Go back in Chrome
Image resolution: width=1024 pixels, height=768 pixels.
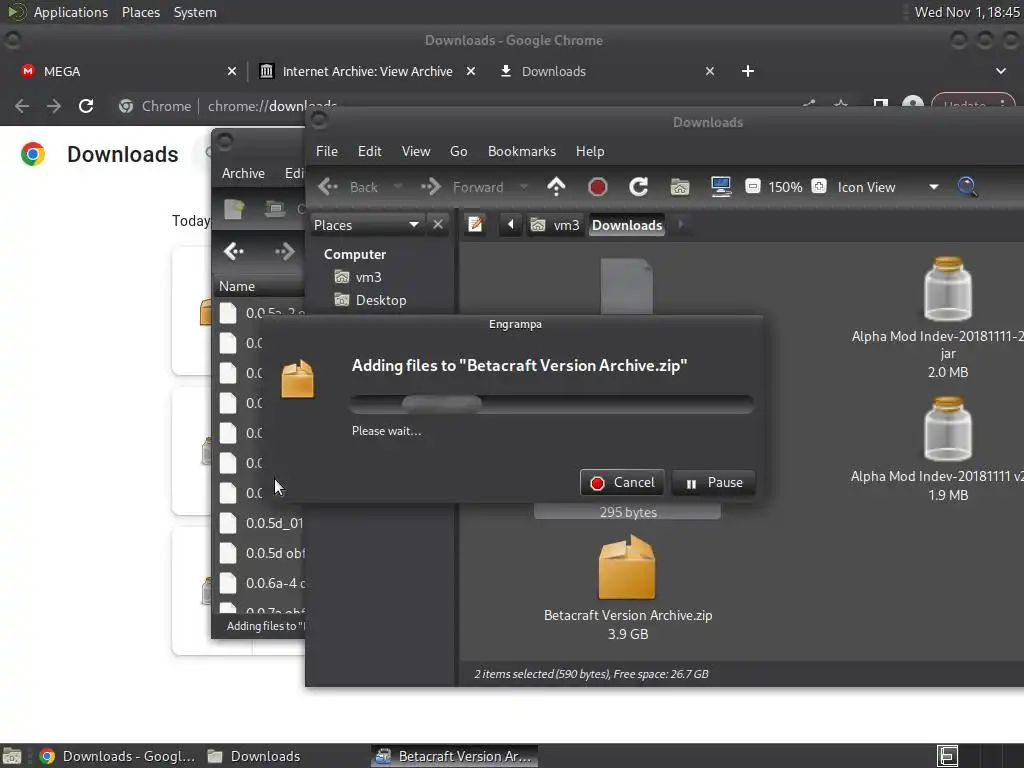[x=22, y=106]
